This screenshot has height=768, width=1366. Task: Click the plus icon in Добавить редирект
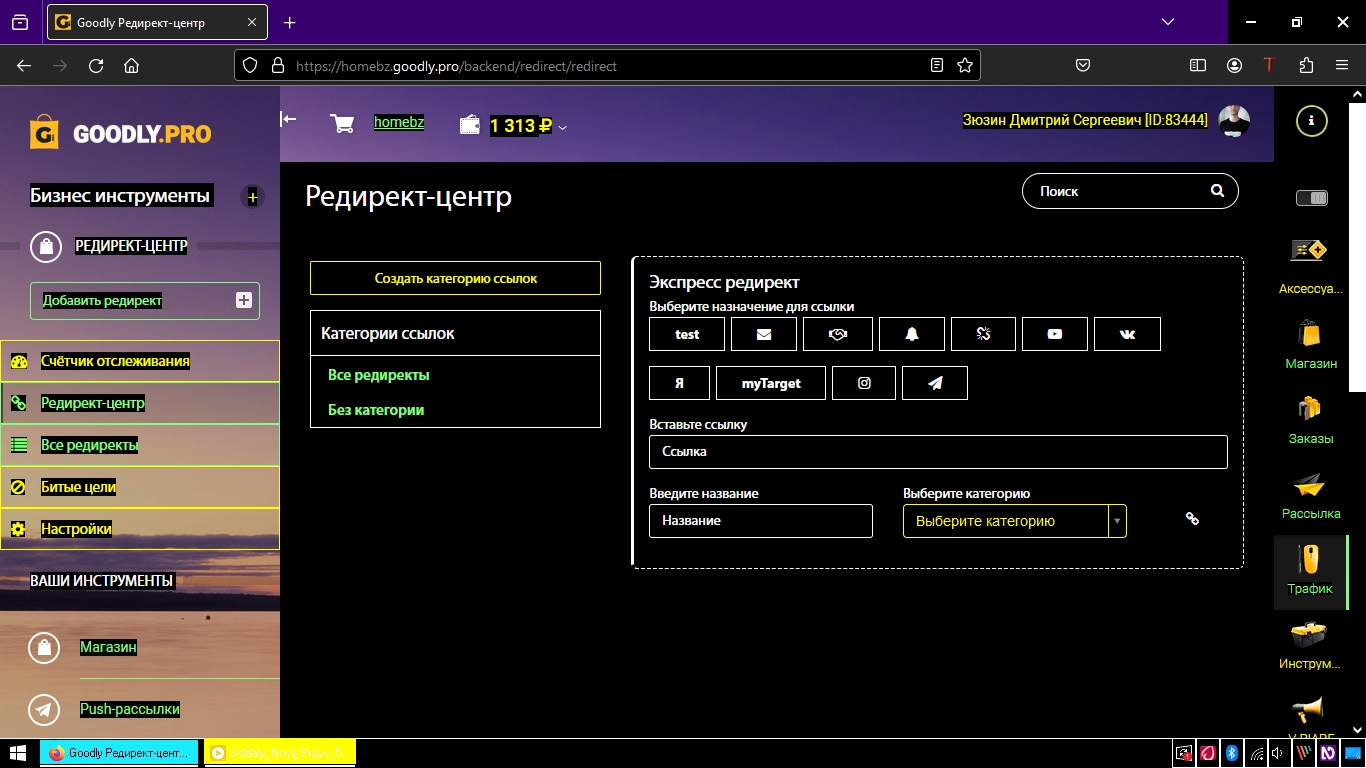243,300
